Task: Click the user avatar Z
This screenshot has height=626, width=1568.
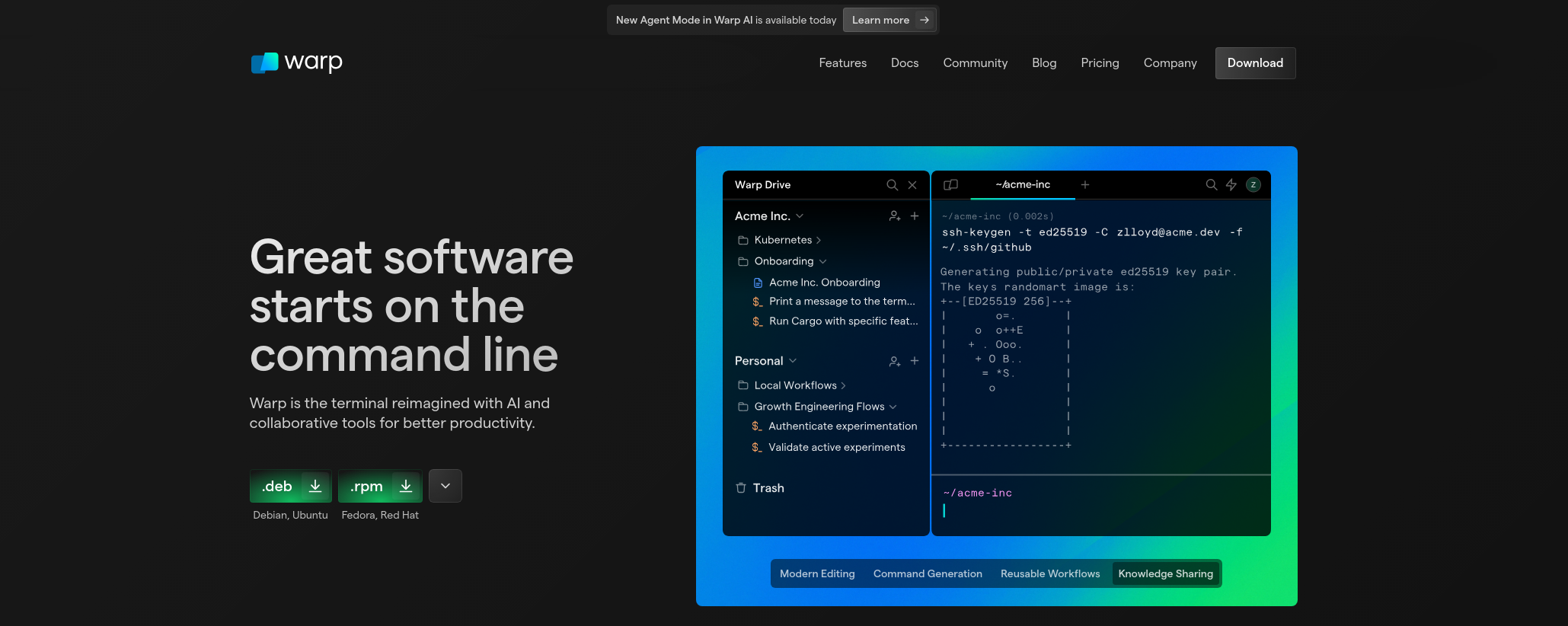Action: click(1253, 185)
